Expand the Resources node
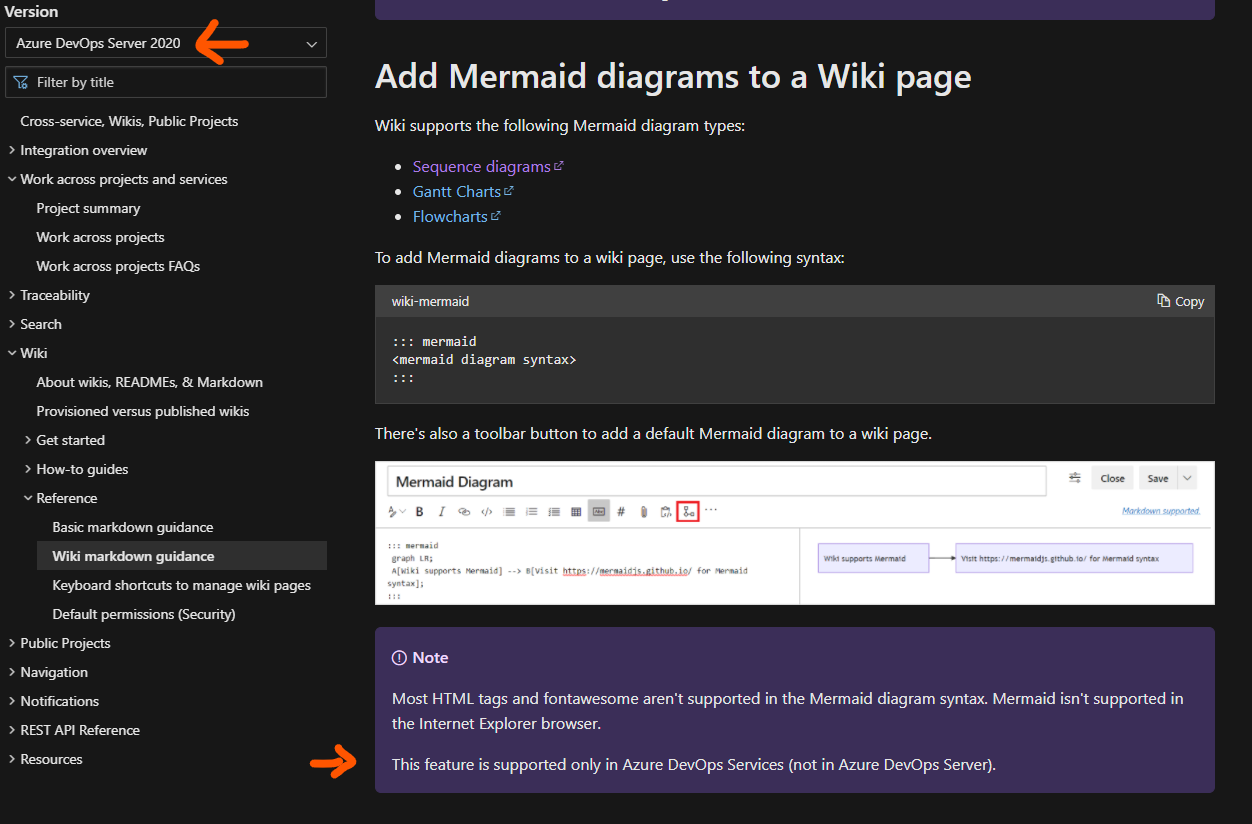The width and height of the screenshot is (1252, 824). pos(51,759)
